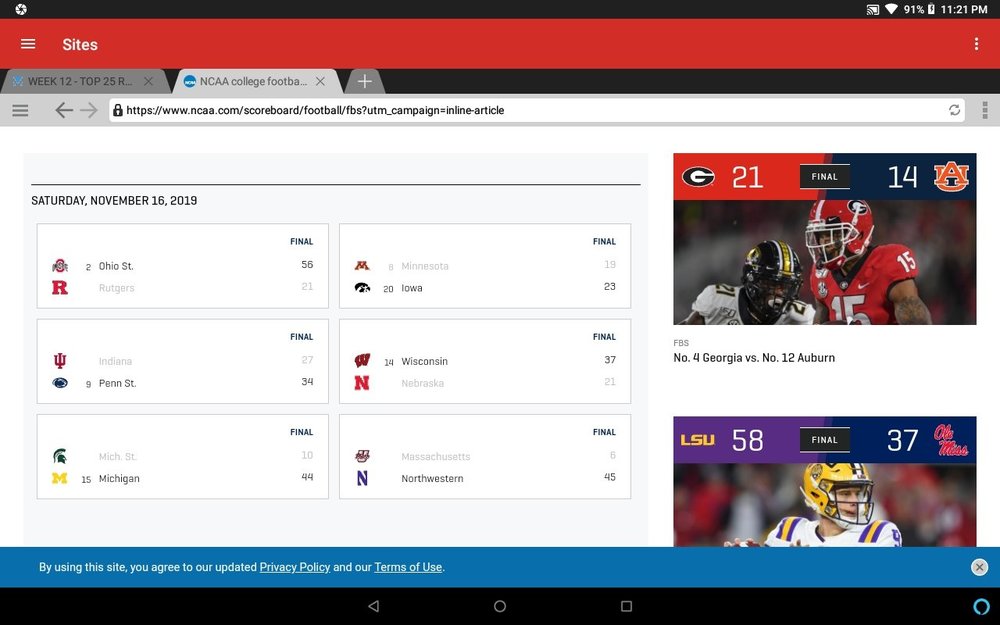Open the browser's vertical dots menu
Screen dimensions: 1000x625
pos(985,110)
